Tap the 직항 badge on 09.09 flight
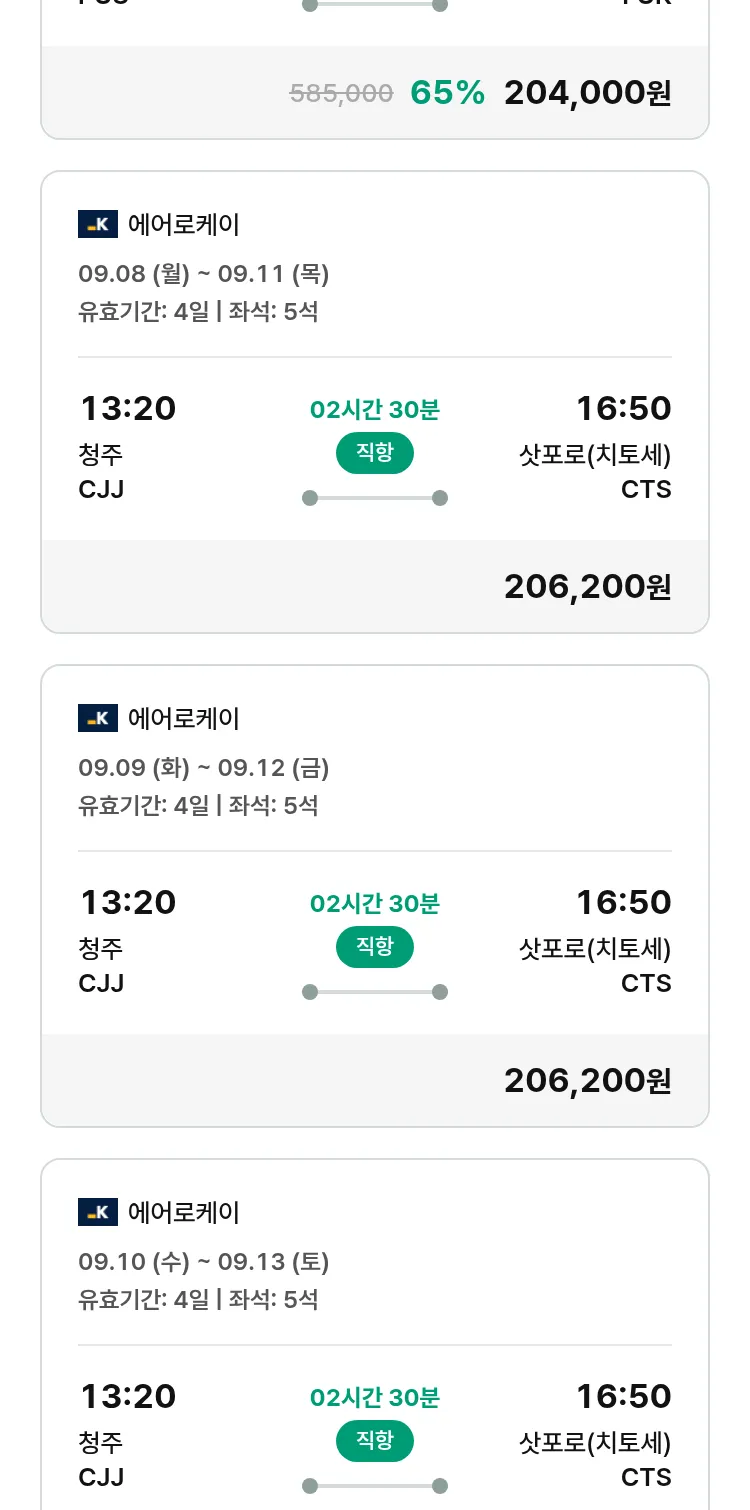Viewport: 750px width, 1510px height. (x=375, y=947)
